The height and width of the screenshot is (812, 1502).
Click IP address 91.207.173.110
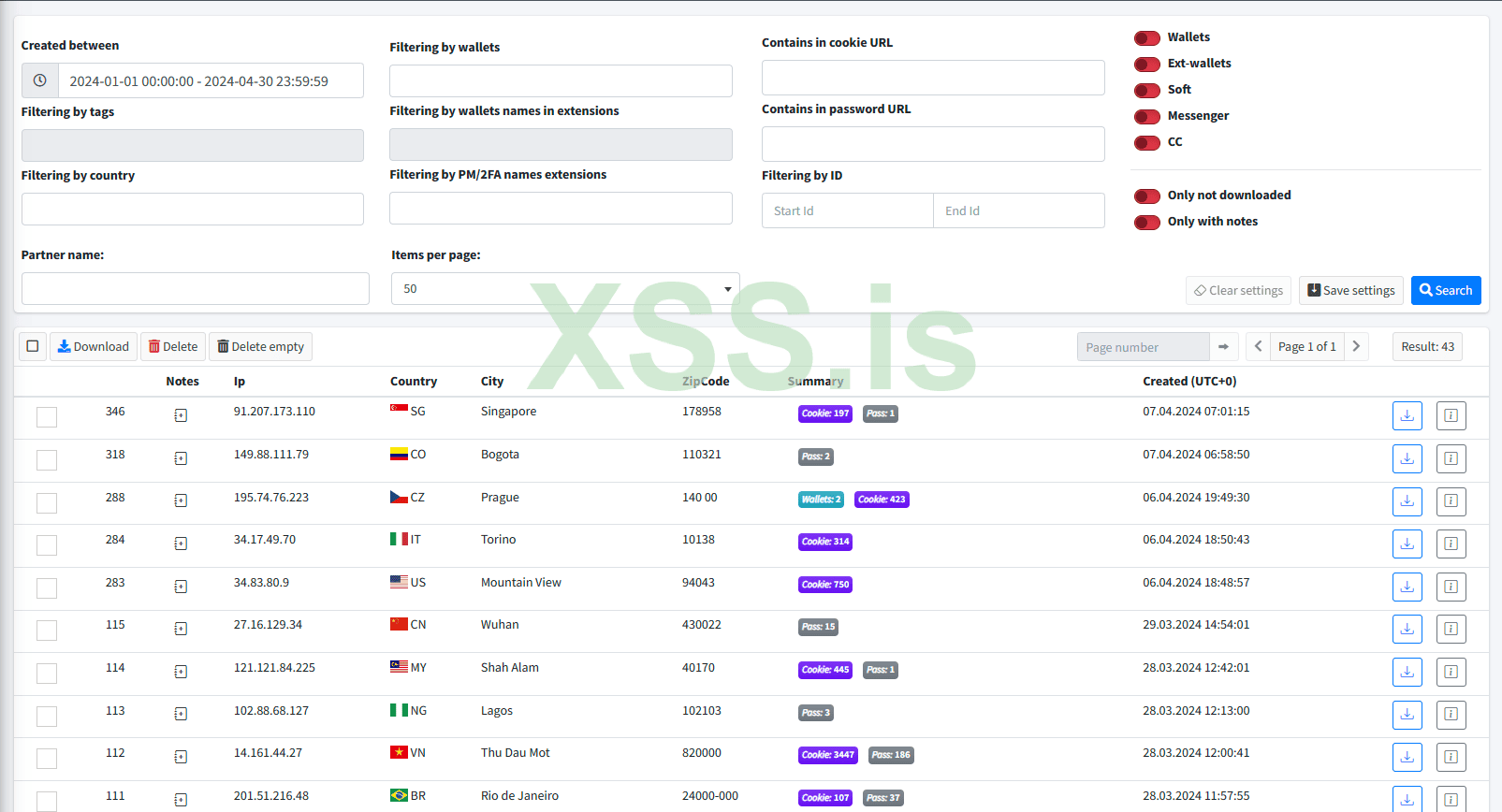point(274,412)
